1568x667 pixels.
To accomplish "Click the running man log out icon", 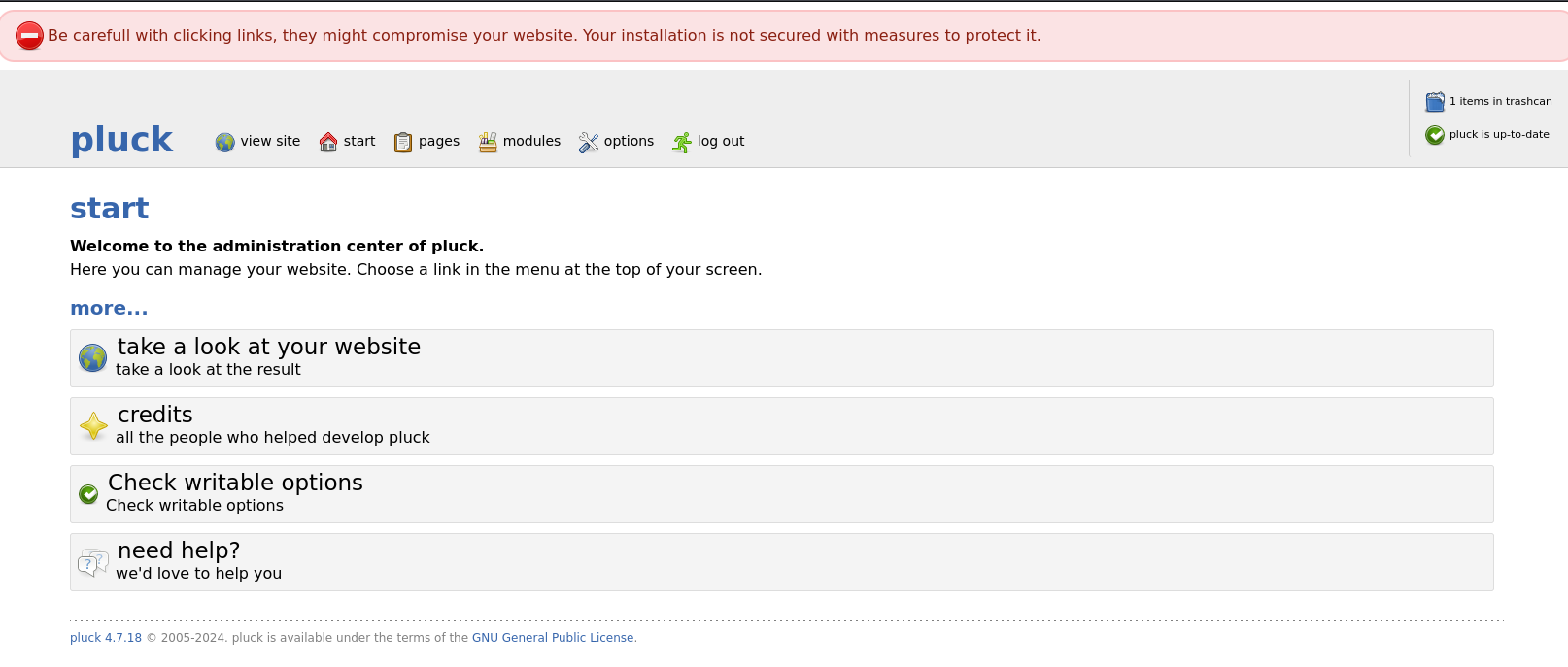I will 682,142.
